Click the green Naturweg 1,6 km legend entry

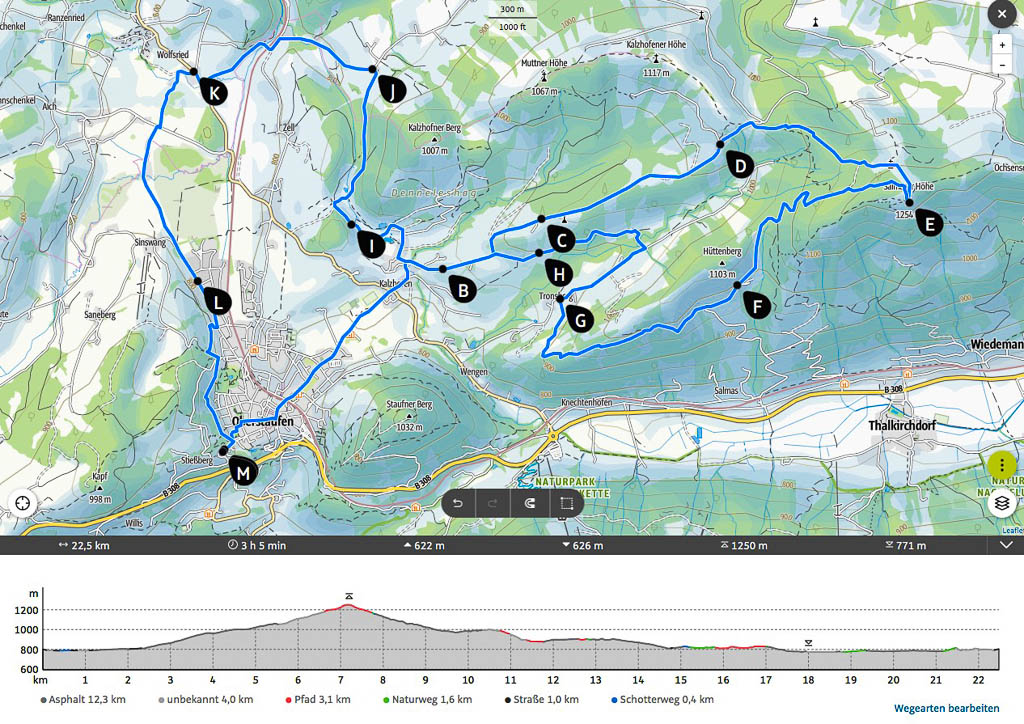click(430, 699)
